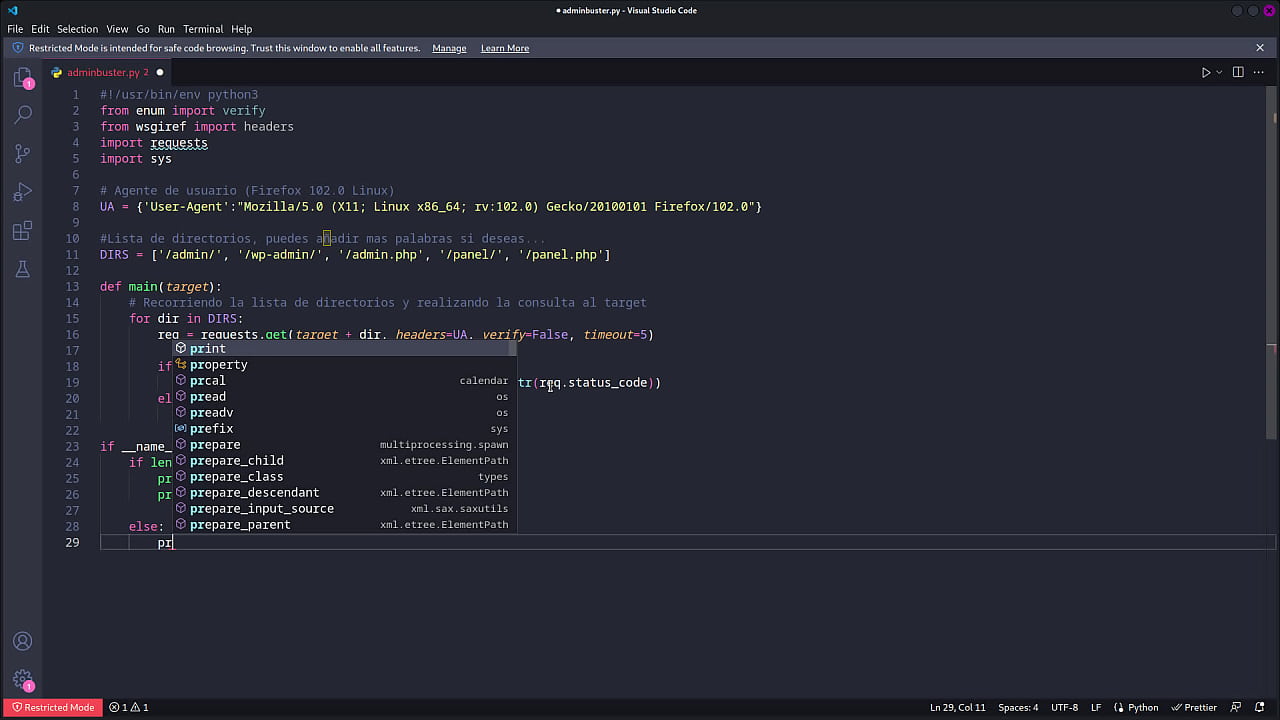1280x720 pixels.
Task: Open the Run and Debug view
Action: 22,191
